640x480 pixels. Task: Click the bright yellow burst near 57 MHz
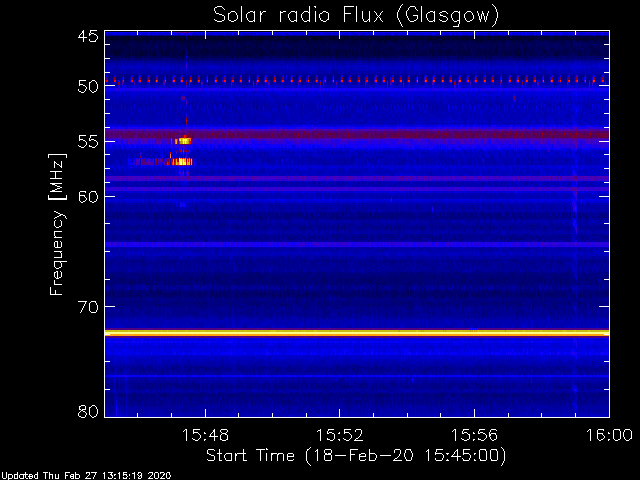(180, 162)
